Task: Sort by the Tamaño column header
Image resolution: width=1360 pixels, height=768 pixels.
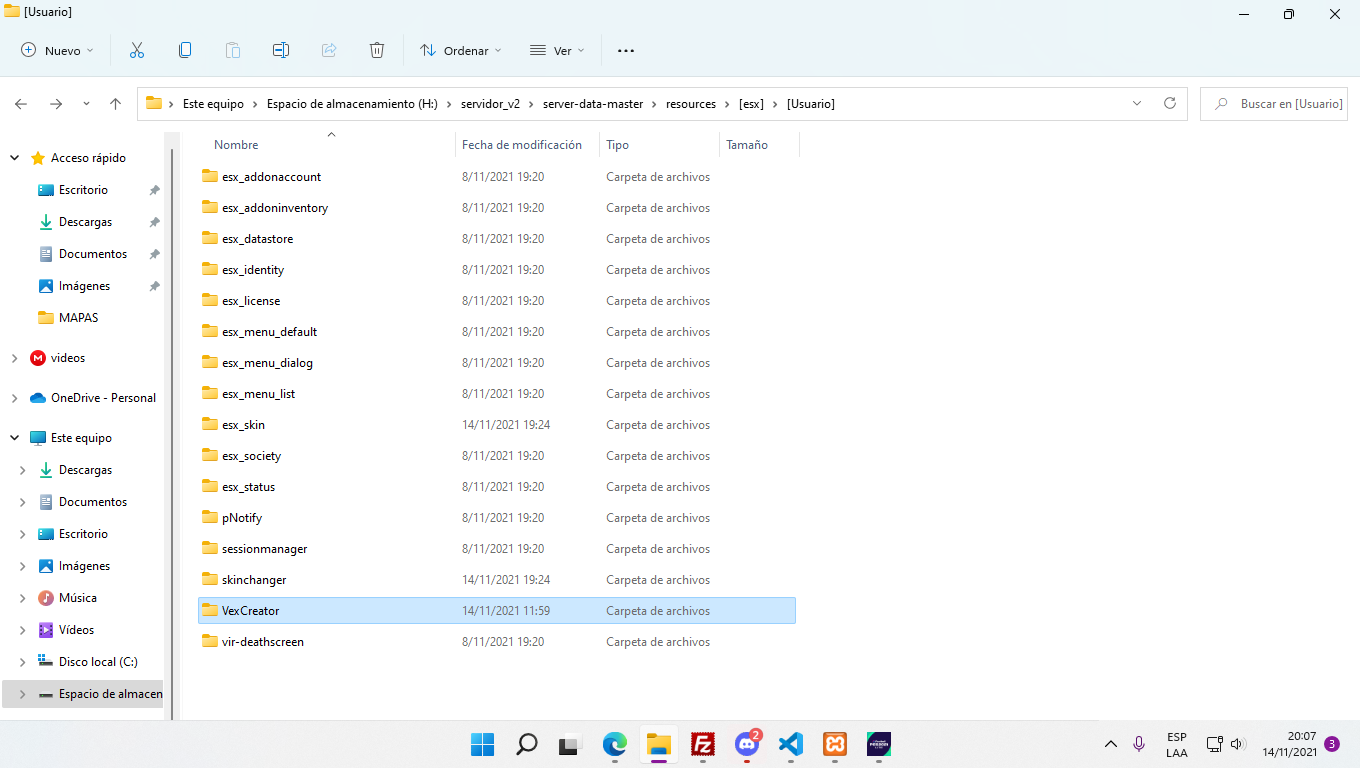Action: click(747, 145)
